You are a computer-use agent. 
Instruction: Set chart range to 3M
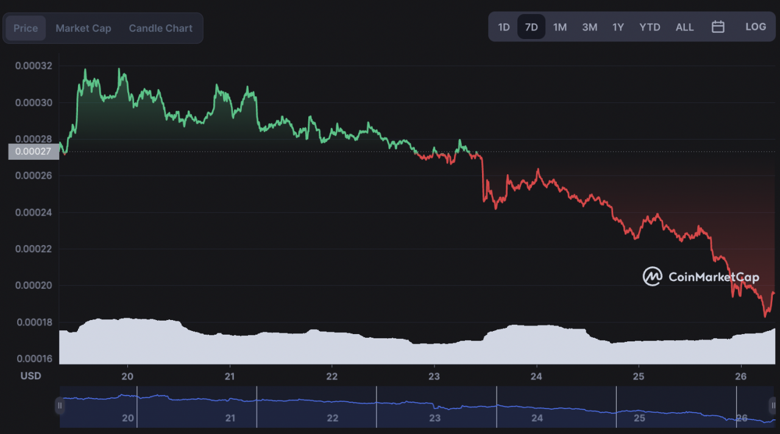590,27
